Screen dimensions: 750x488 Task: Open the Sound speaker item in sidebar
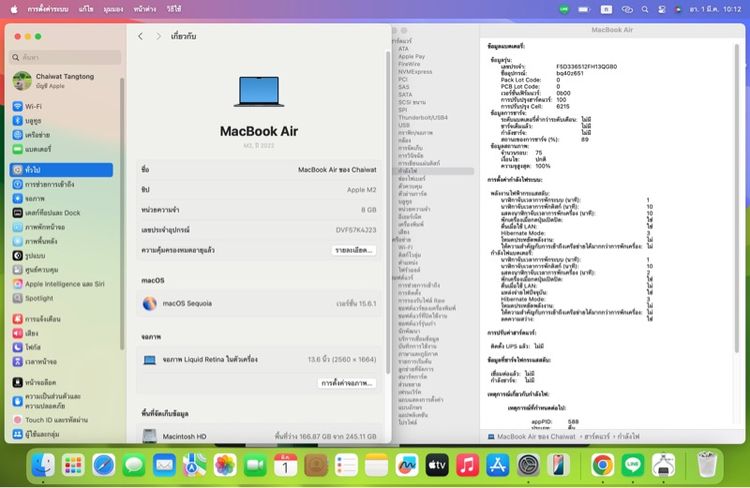click(x=25, y=333)
